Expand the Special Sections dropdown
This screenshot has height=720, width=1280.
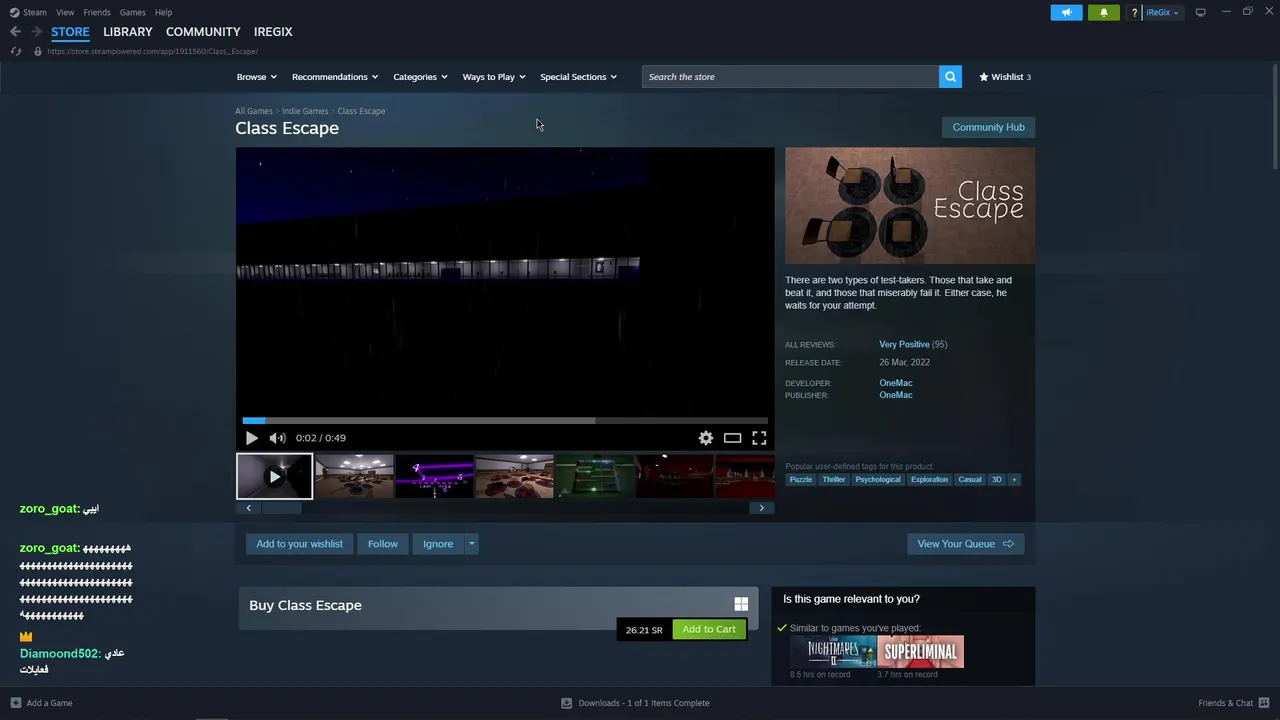pos(578,77)
